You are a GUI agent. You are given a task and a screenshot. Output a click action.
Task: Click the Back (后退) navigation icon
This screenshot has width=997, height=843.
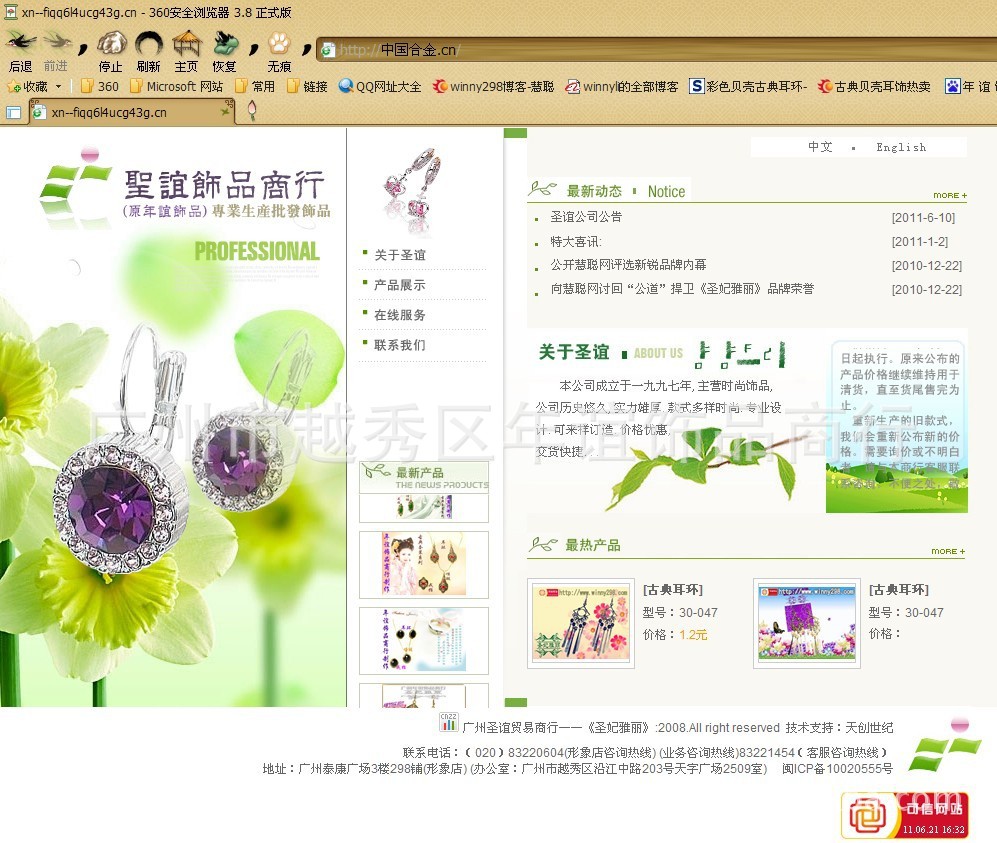click(x=20, y=45)
